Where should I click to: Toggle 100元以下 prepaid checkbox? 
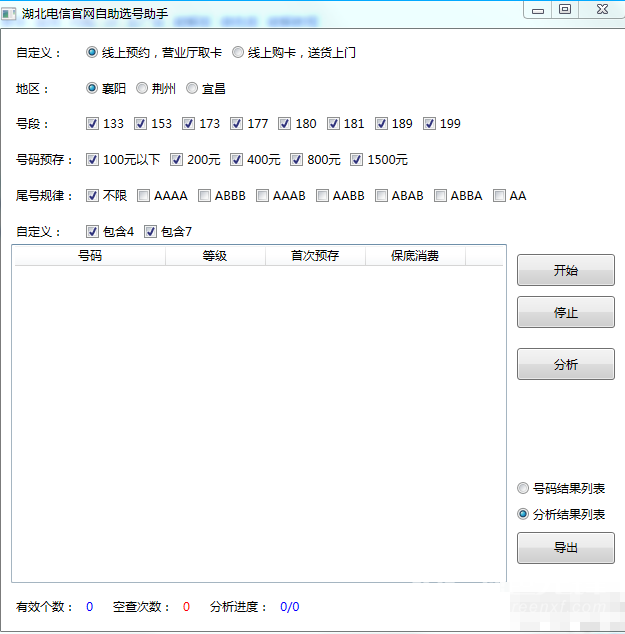tap(92, 160)
